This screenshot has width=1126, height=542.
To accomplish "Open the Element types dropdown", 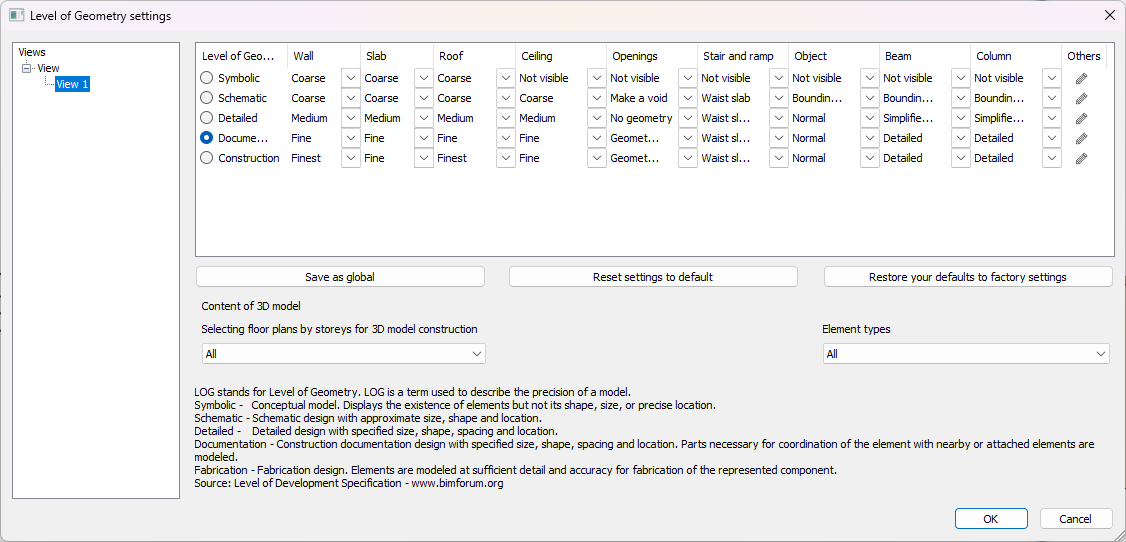I will pos(1100,354).
